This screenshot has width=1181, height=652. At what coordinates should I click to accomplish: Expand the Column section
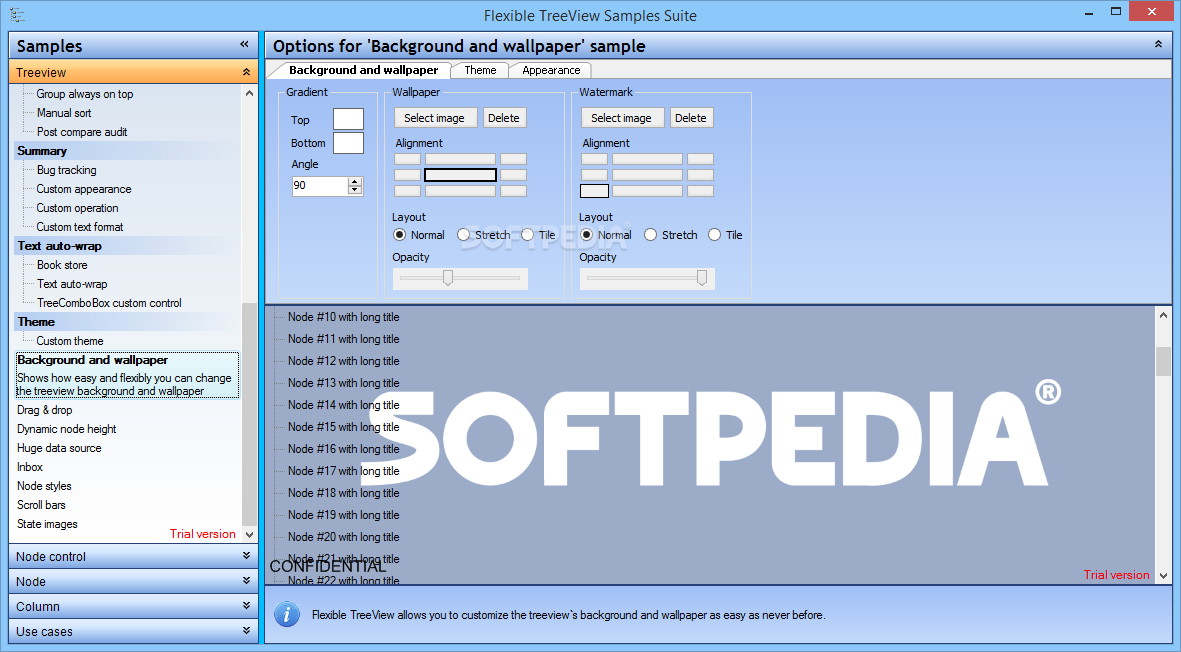(x=246, y=605)
